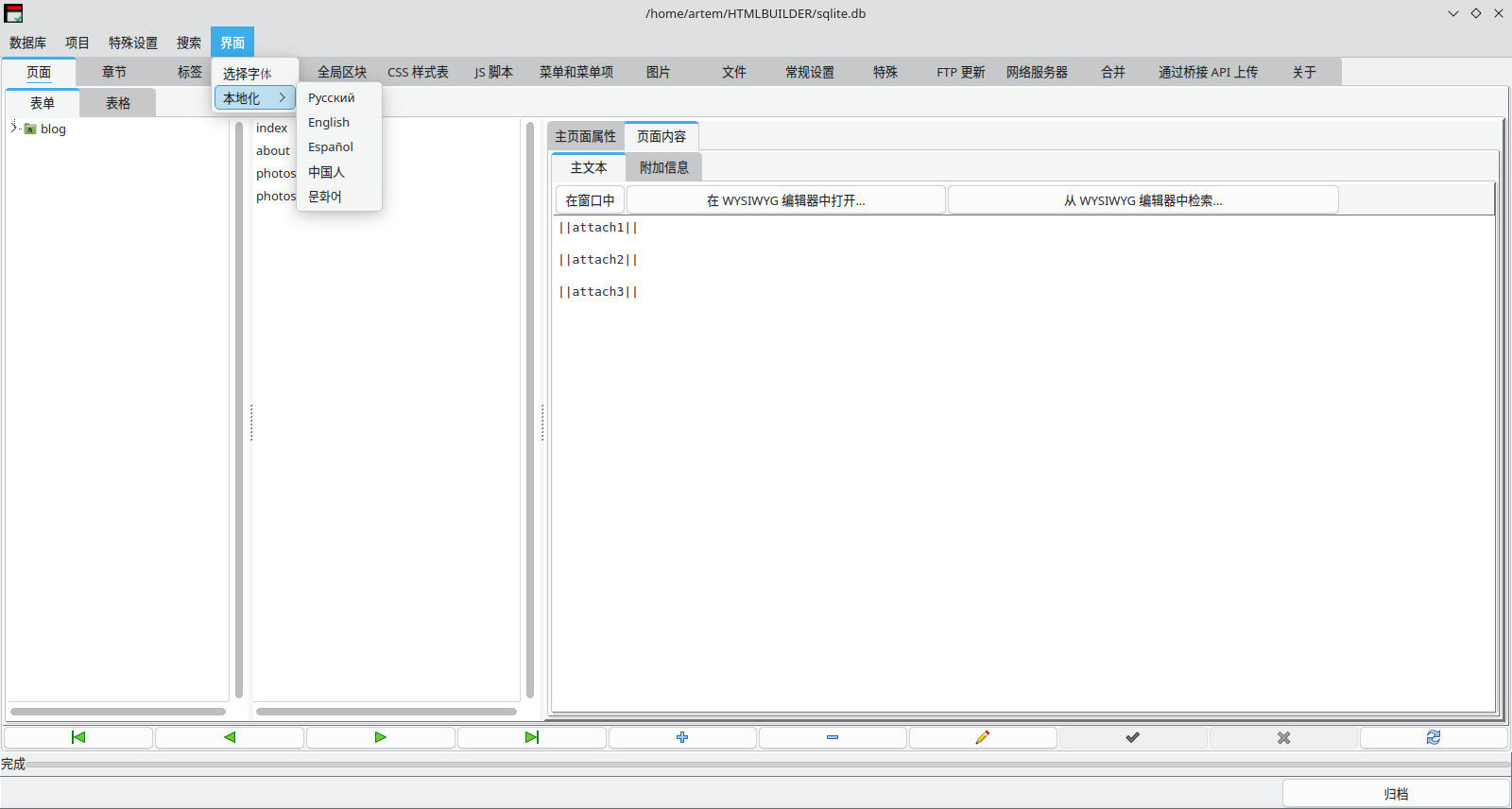Screen dimensions: 1512x809
Task: Jump to last record button
Action: click(x=532, y=737)
